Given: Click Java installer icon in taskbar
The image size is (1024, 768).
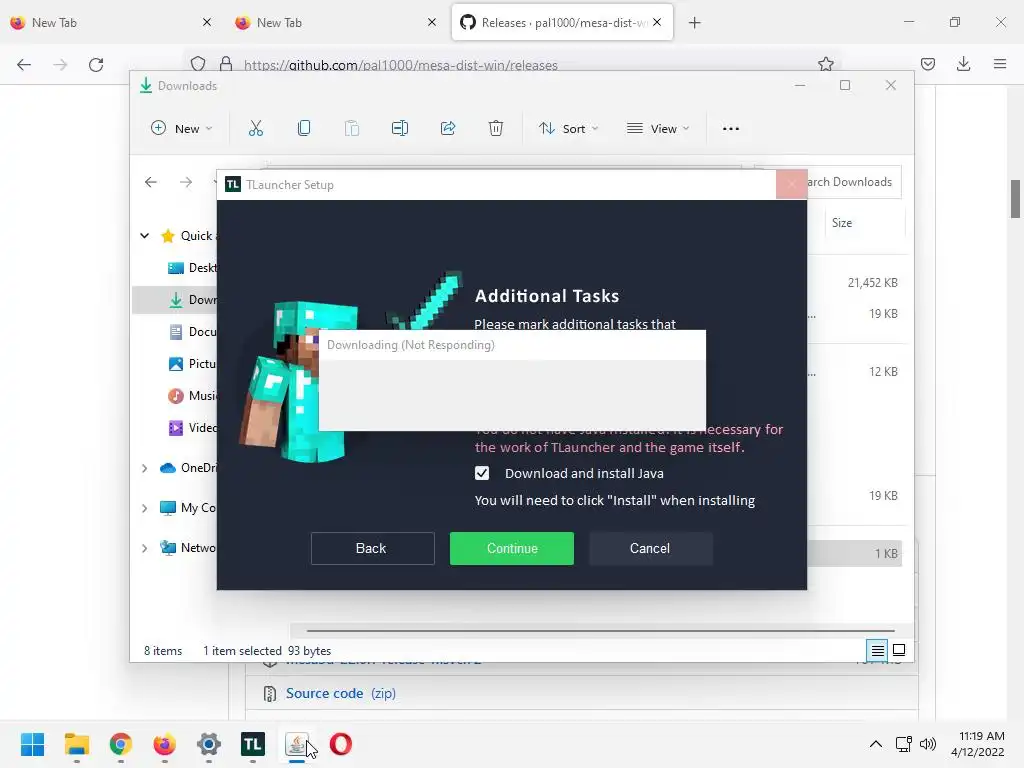Looking at the screenshot, I should pos(296,744).
